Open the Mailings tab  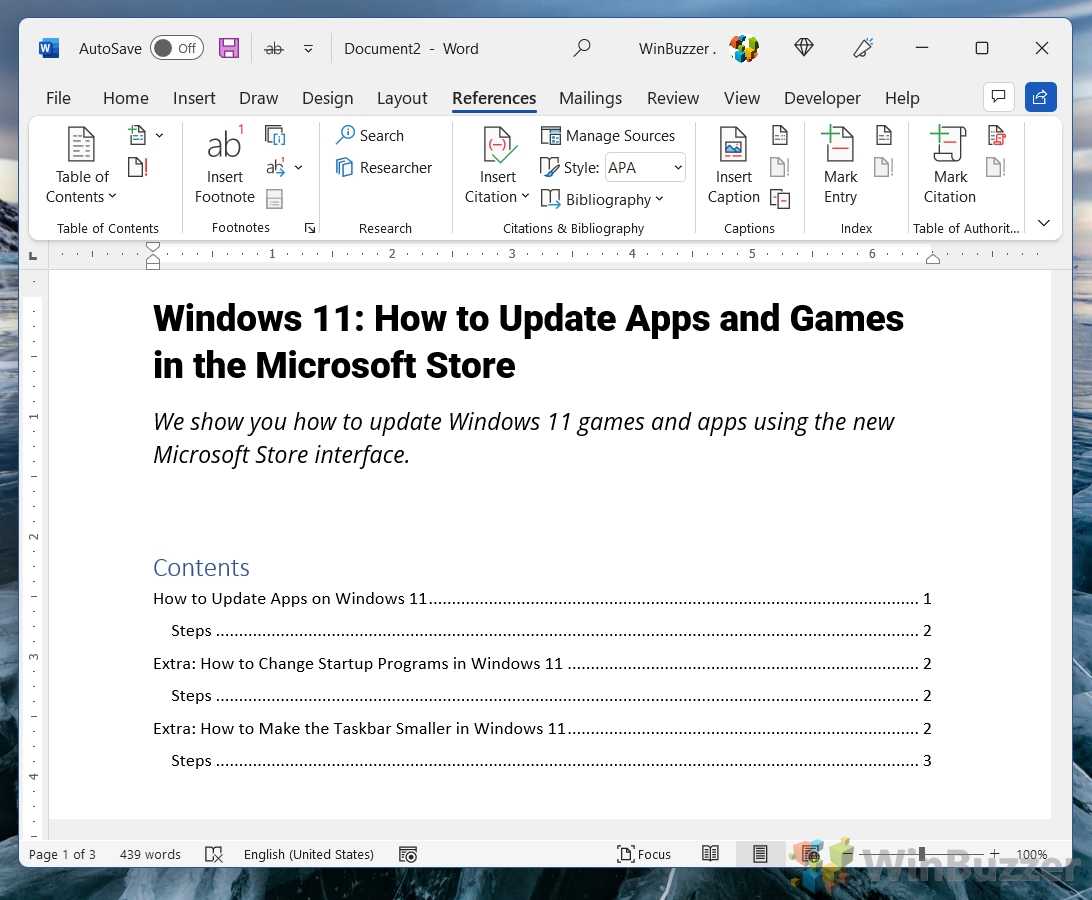click(x=590, y=98)
